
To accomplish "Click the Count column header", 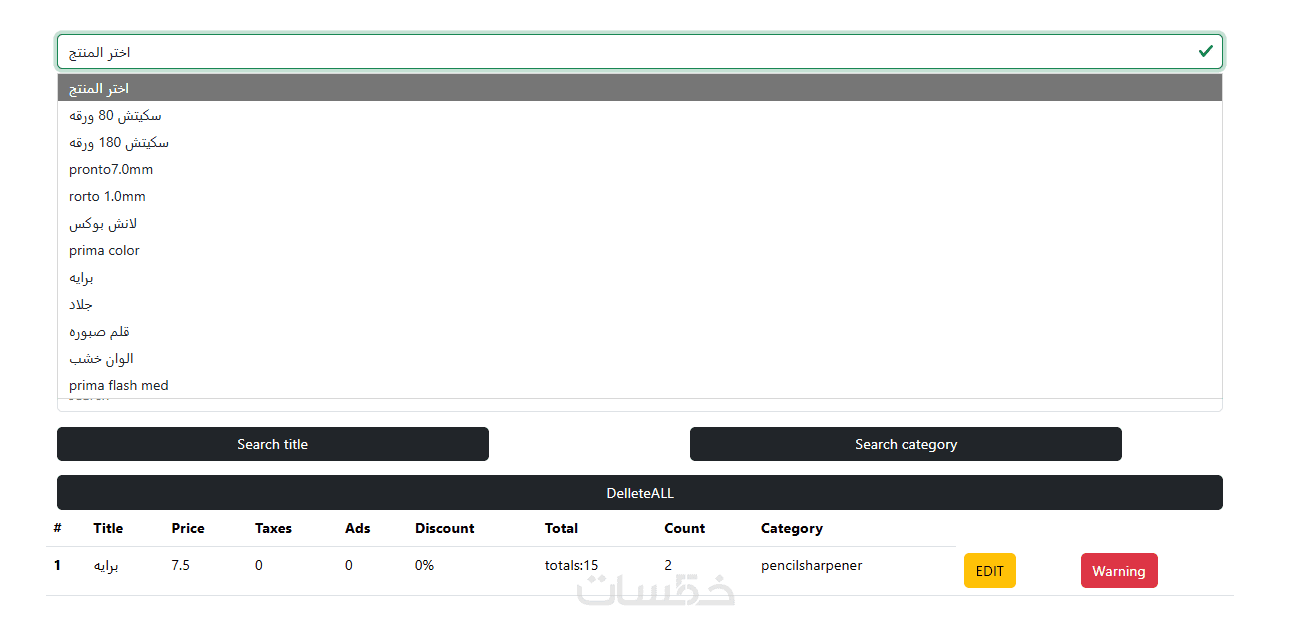I will [x=685, y=528].
